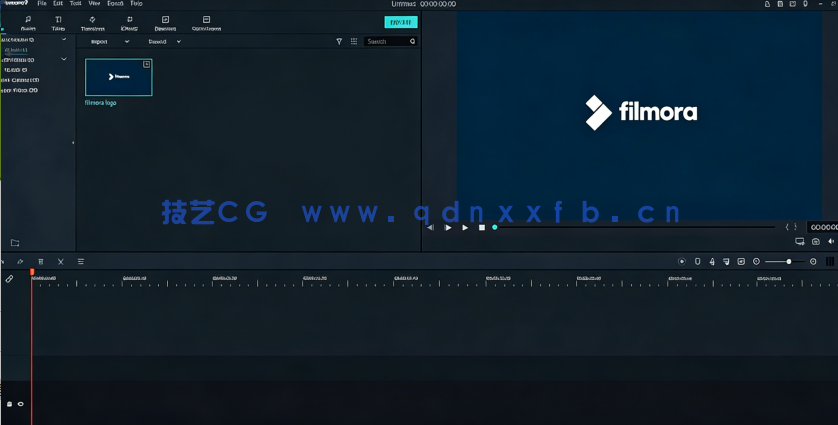The width and height of the screenshot is (838, 425).
Task: Click the timeline zoom slider handle
Action: (789, 262)
